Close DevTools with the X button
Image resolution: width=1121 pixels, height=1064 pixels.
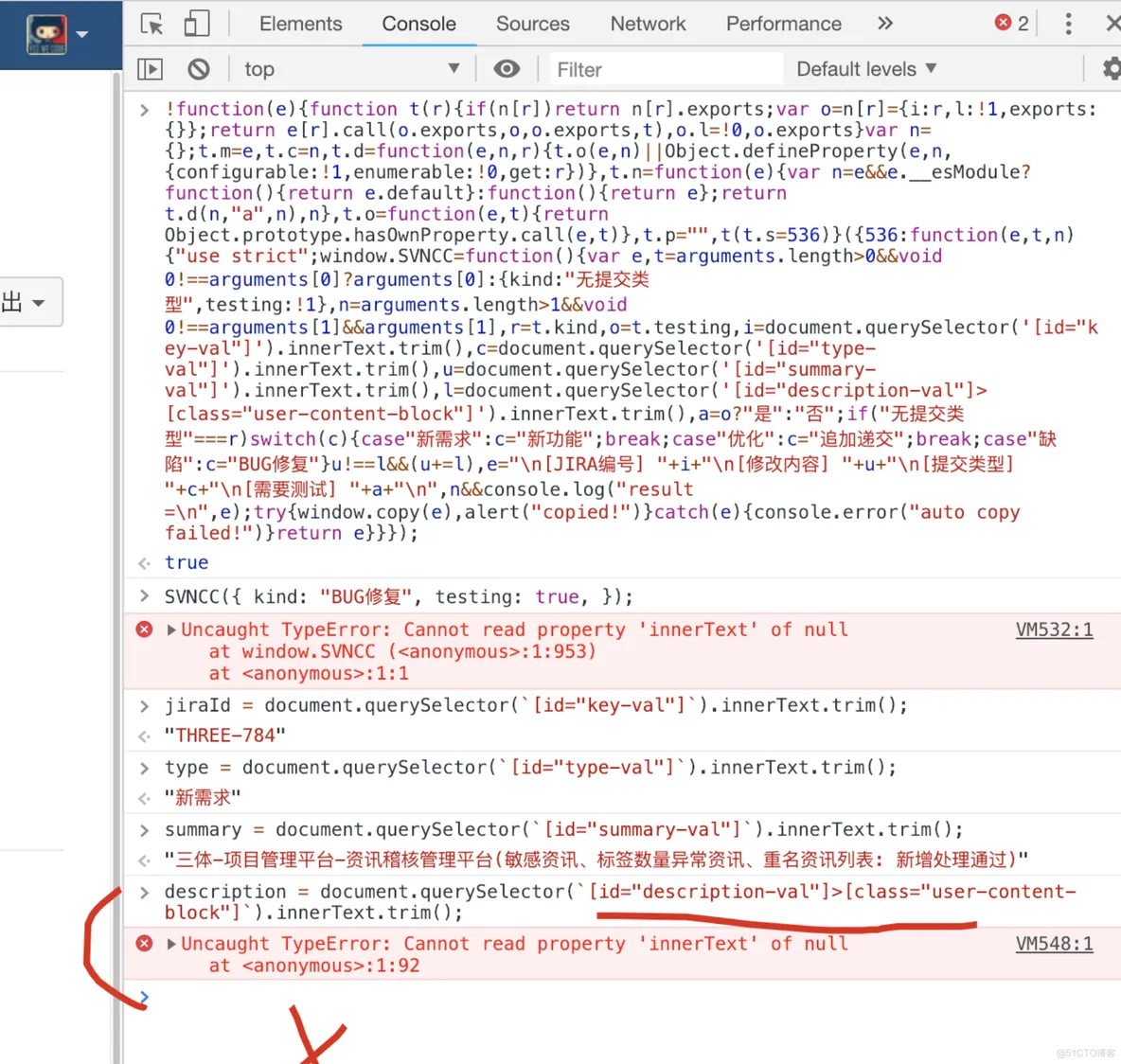pos(1112,24)
